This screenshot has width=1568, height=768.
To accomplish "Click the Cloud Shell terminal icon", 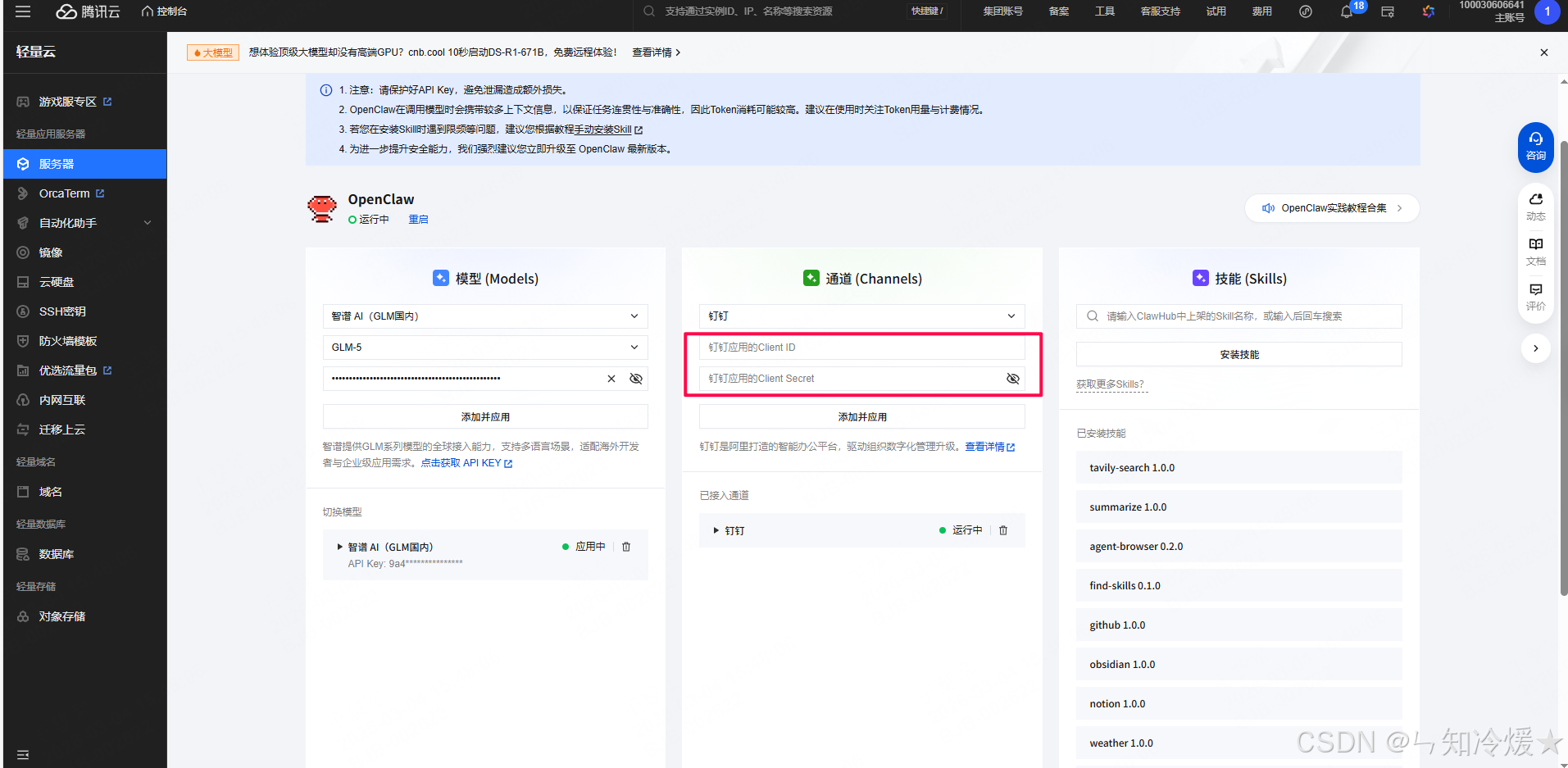I will (1388, 12).
